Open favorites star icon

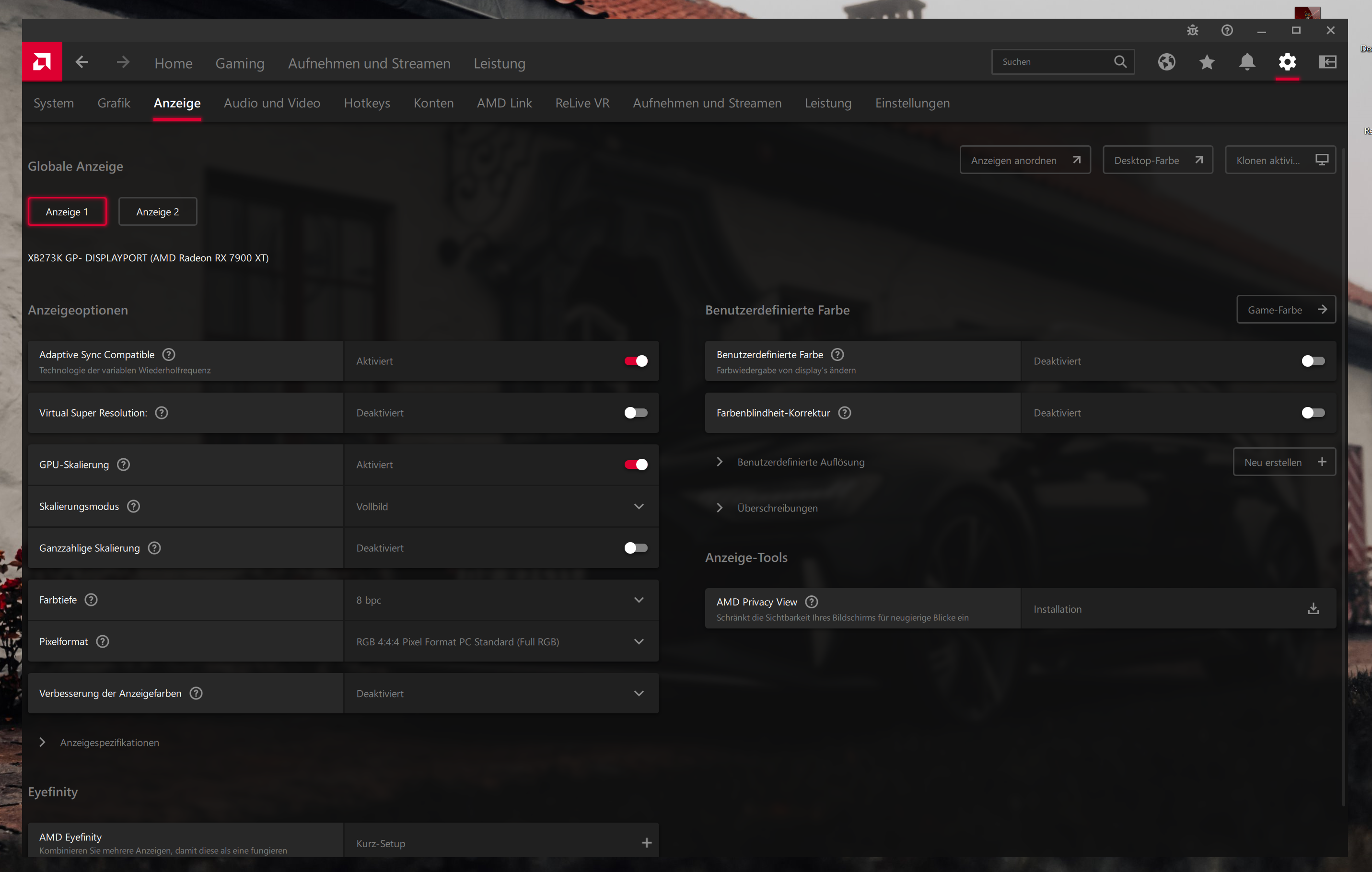tap(1207, 61)
